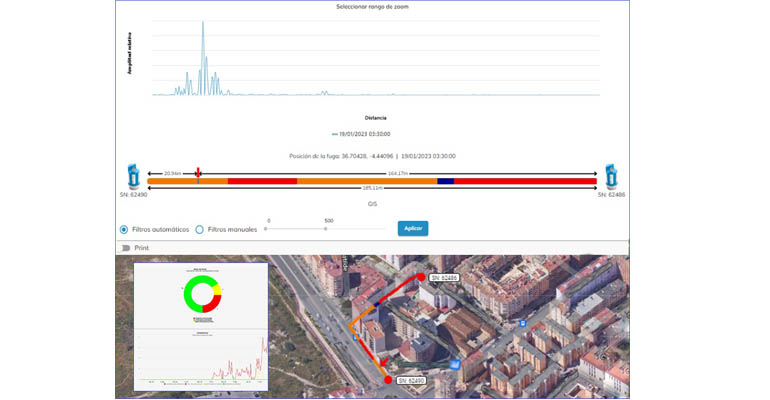Click the Aplicar button
770x400 pixels.
click(412, 228)
